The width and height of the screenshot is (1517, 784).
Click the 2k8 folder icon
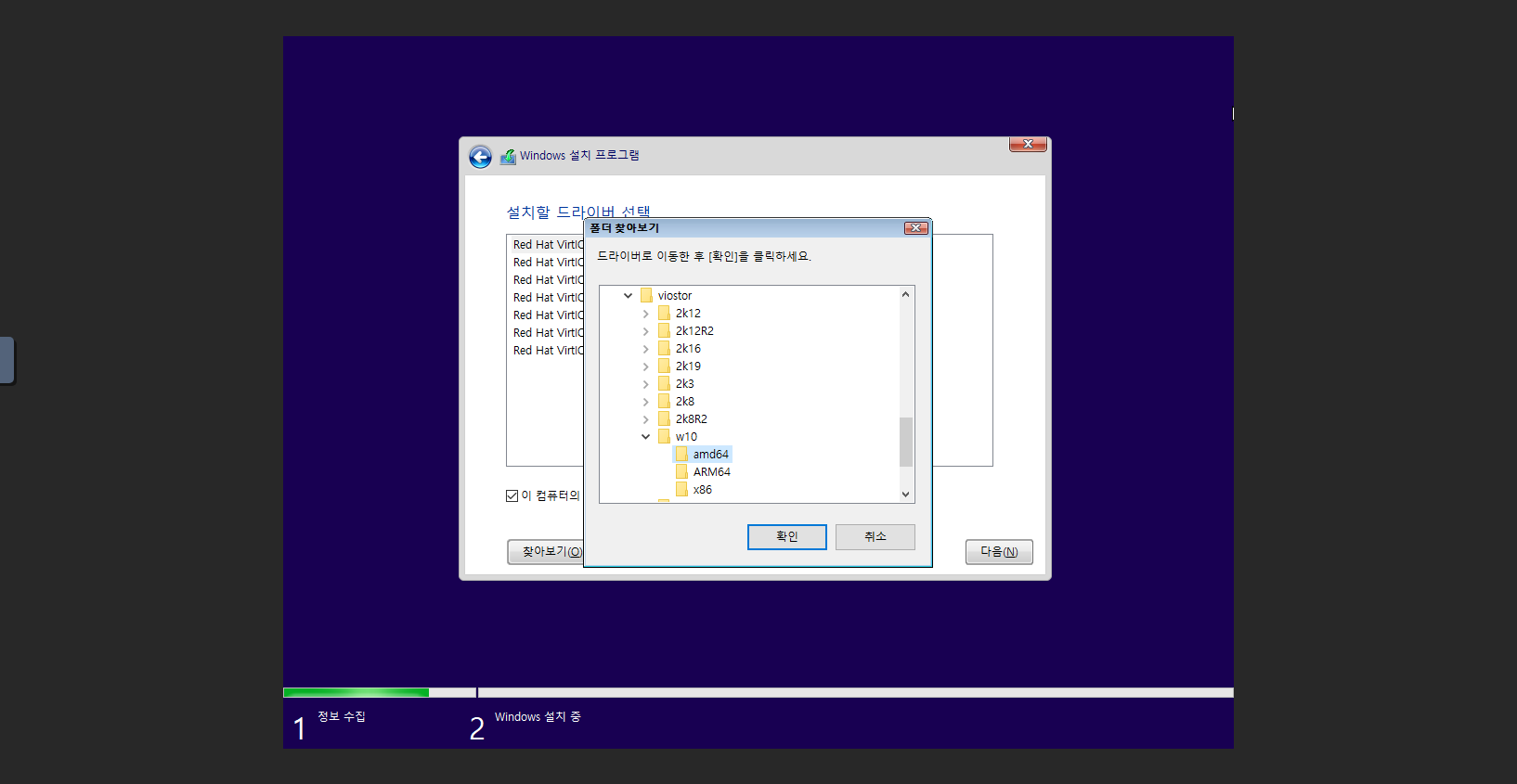pyautogui.click(x=664, y=402)
